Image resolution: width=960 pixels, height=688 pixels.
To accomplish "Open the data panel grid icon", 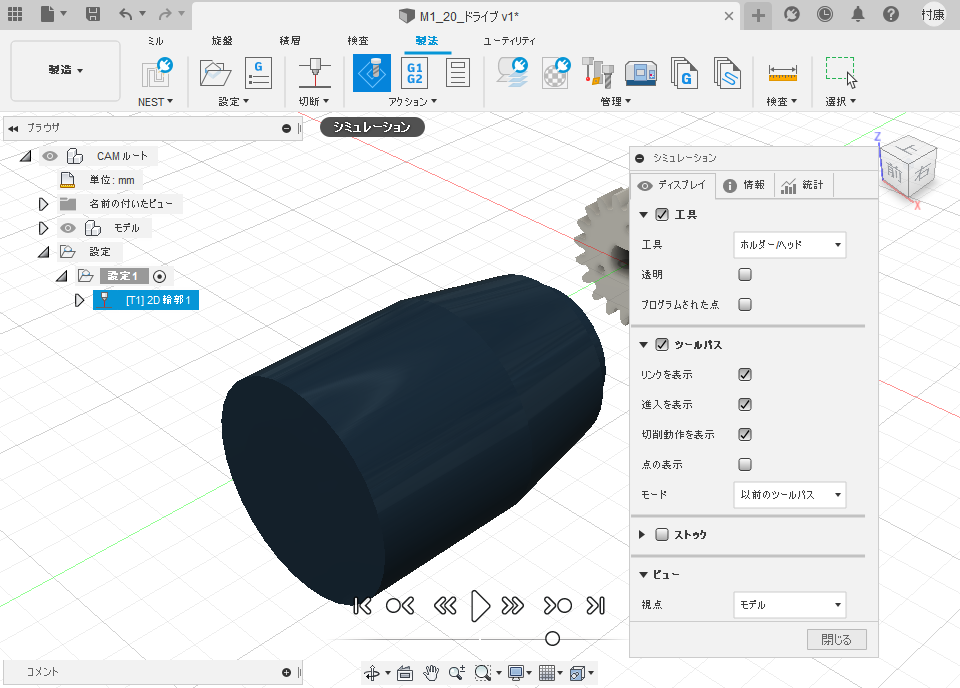I will (15, 13).
